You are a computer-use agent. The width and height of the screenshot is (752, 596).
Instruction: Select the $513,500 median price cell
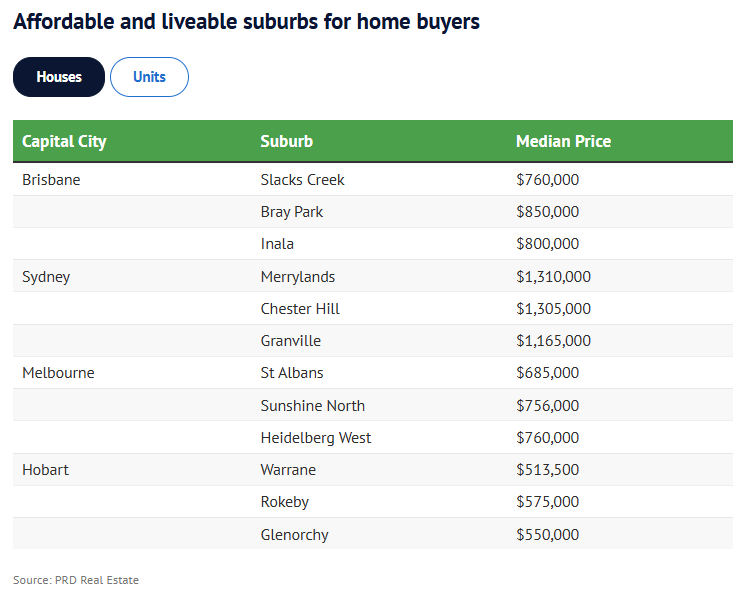pos(547,469)
